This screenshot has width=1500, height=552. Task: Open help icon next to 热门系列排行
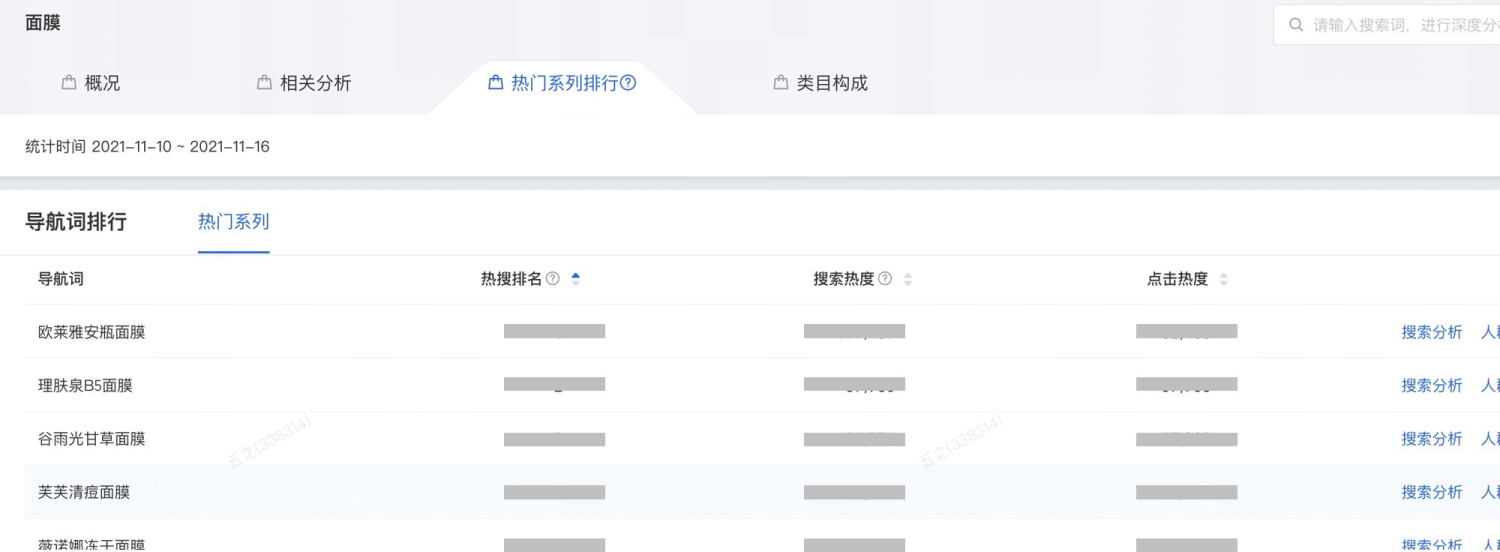628,83
